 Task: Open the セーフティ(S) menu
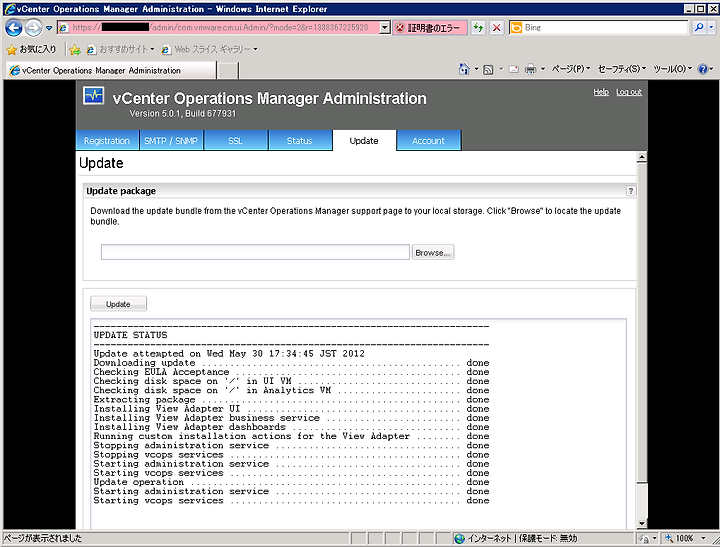pos(622,69)
